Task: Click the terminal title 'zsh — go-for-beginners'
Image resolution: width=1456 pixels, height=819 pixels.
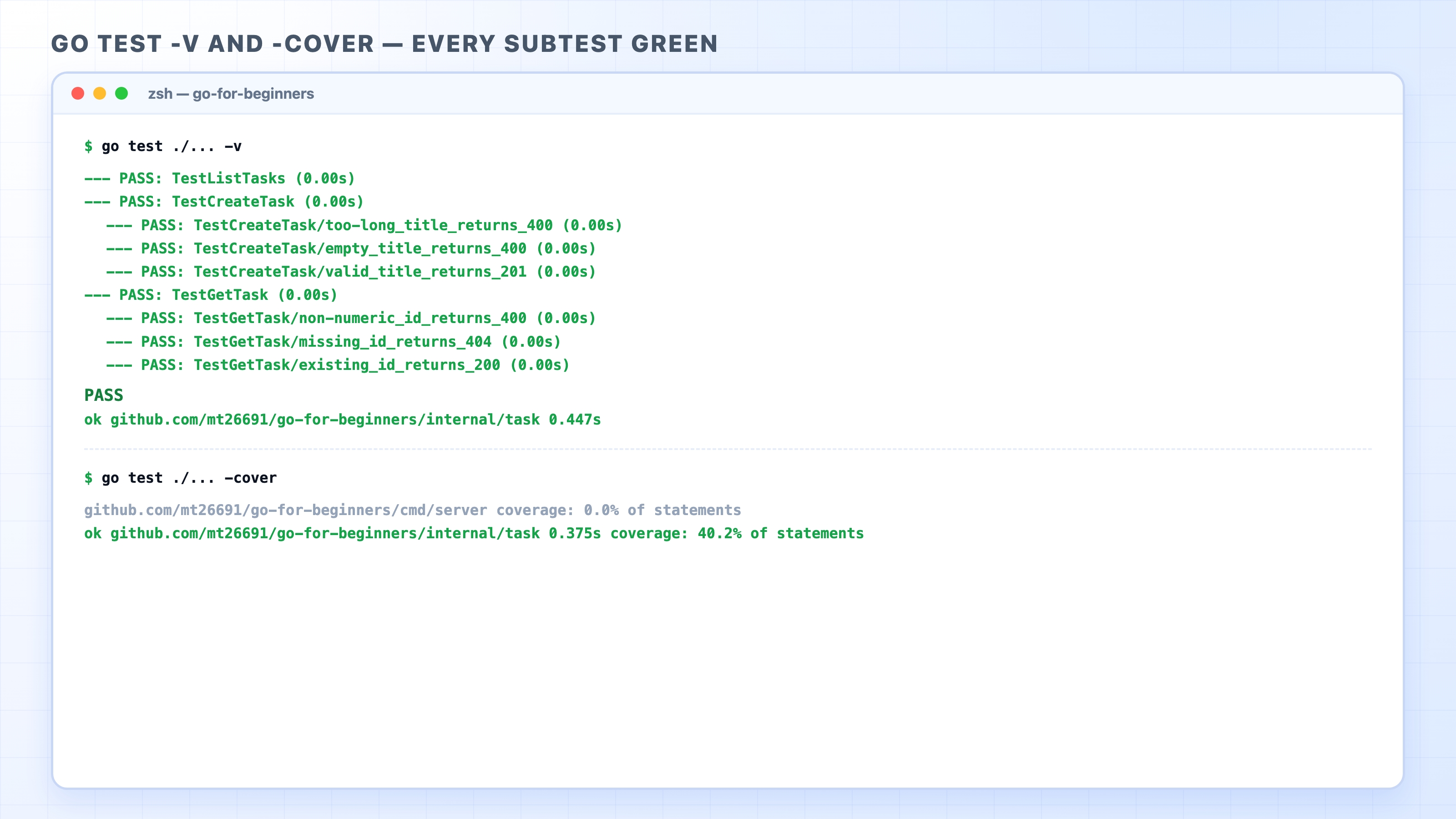Action: pos(231,94)
